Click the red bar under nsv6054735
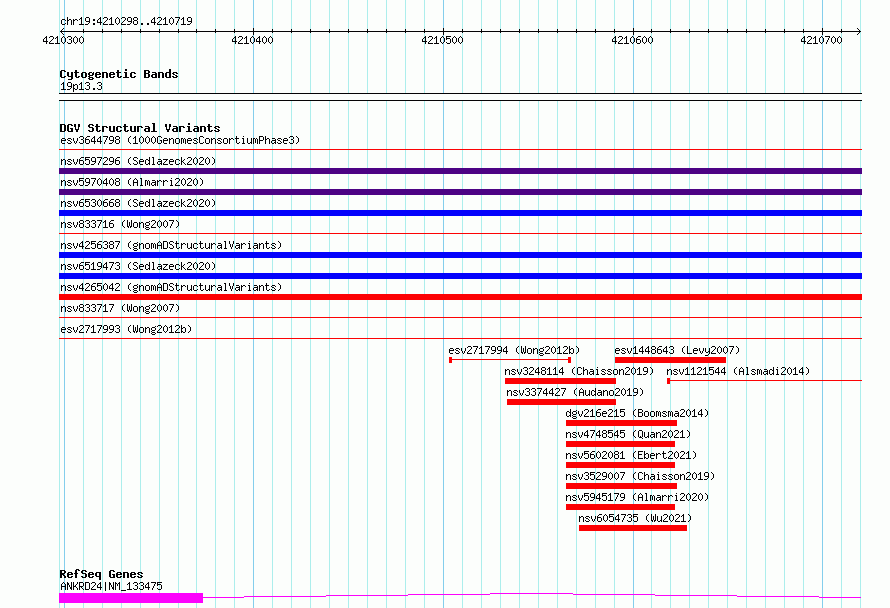Screen dimensions: 890x608 [633, 528]
